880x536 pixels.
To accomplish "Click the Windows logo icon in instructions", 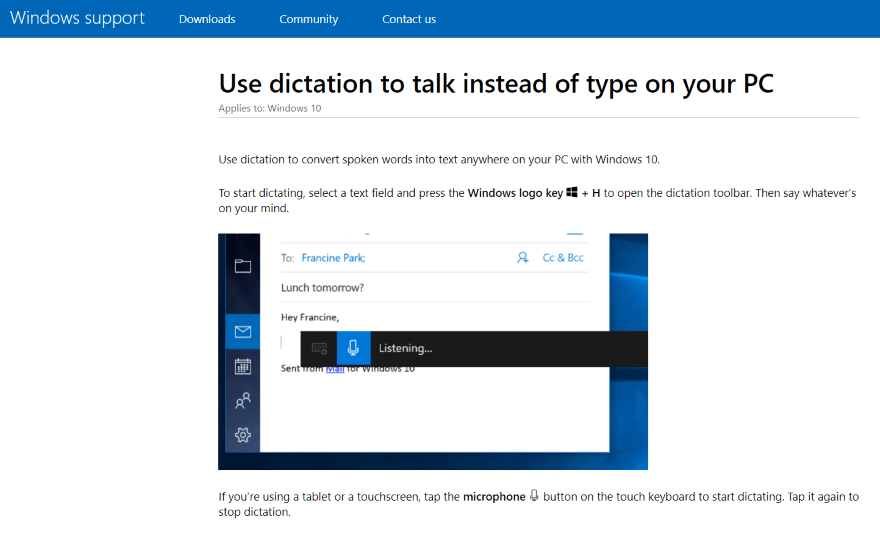I will click(x=572, y=192).
